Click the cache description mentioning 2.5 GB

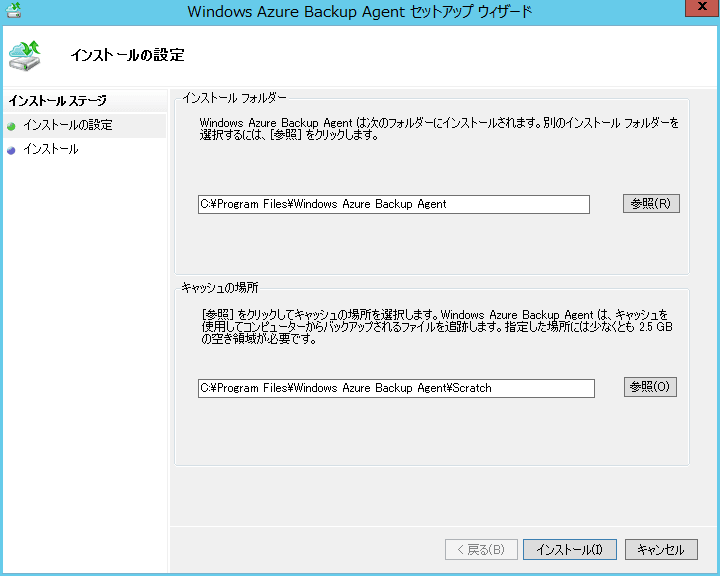(437, 327)
